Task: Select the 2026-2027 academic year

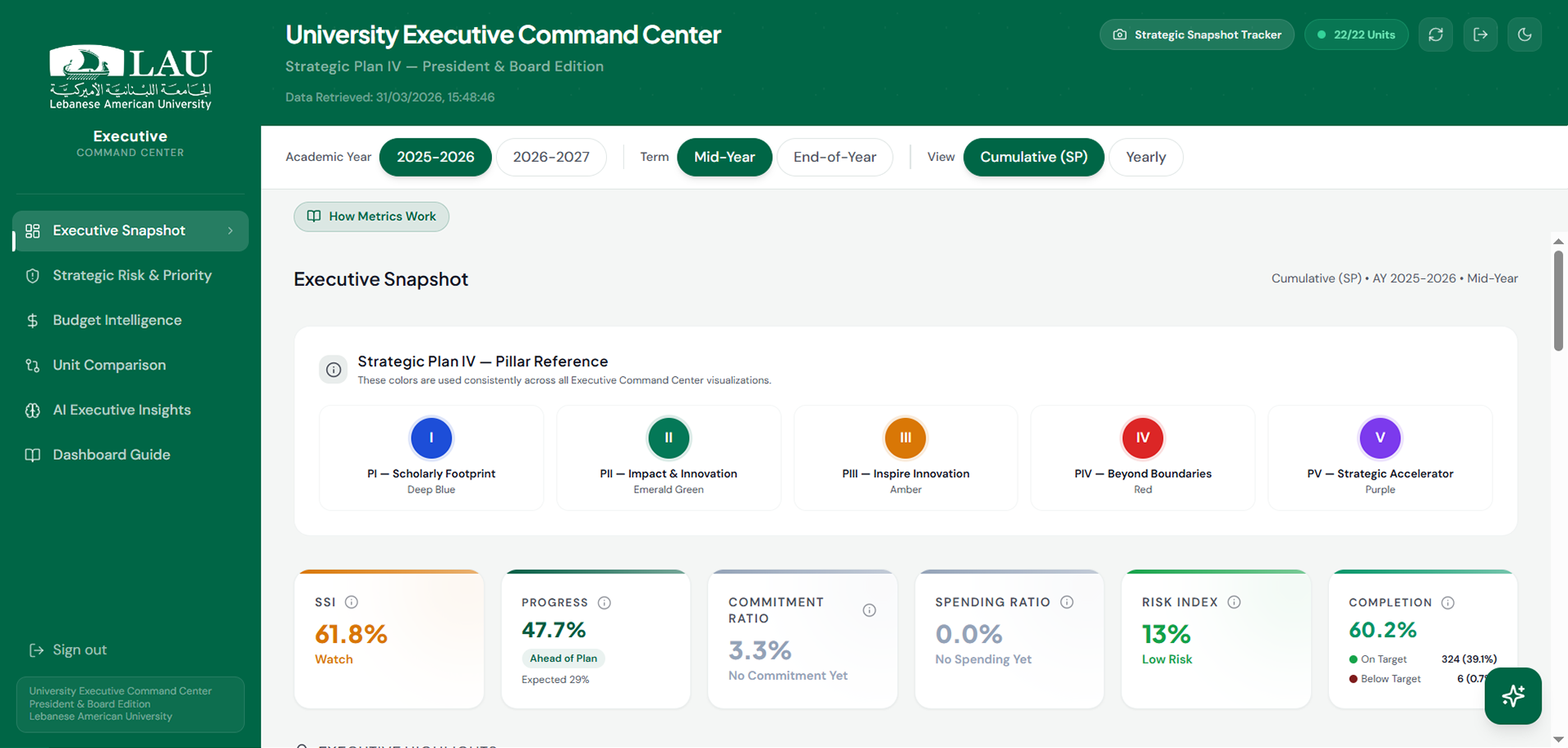Action: pyautogui.click(x=551, y=157)
